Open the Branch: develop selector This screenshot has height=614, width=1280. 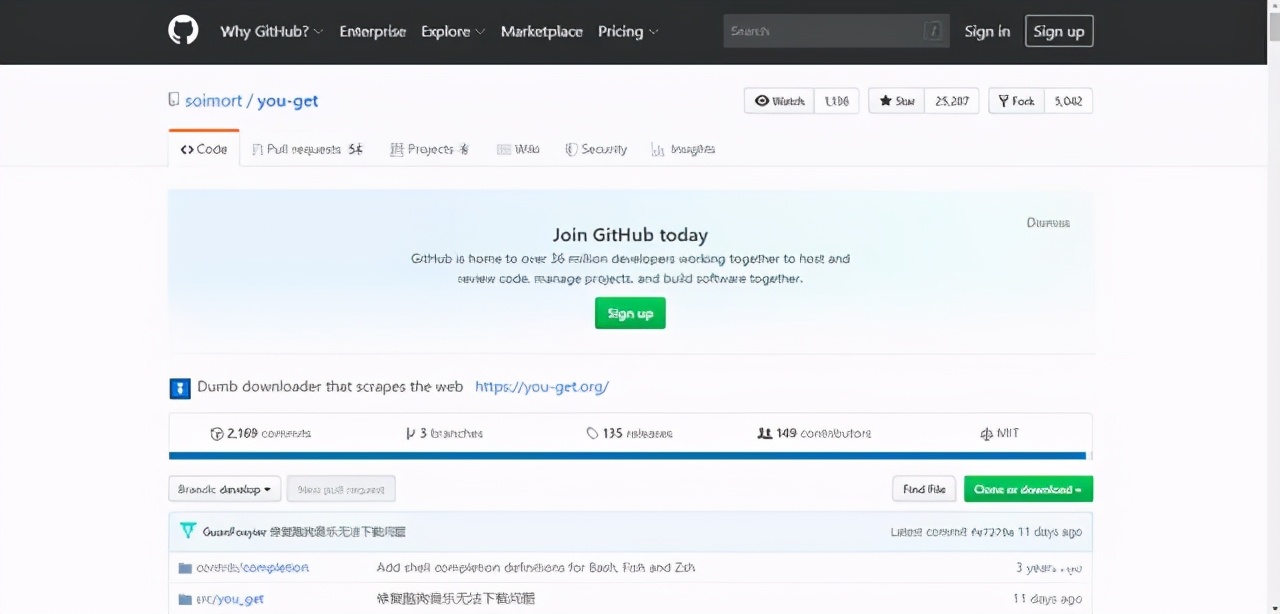[x=224, y=489]
